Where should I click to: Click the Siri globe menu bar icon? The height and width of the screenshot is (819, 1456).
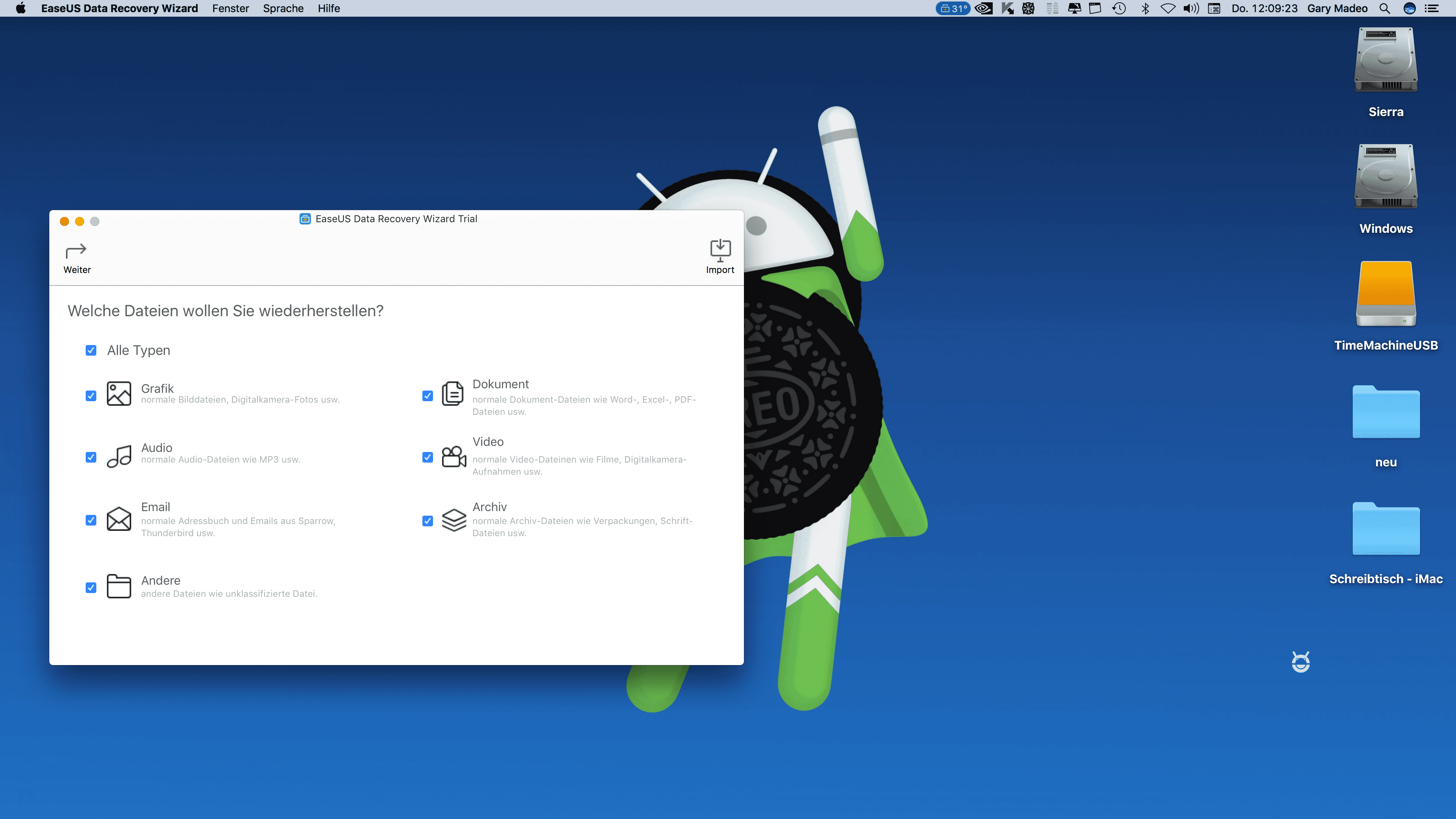[1410, 8]
